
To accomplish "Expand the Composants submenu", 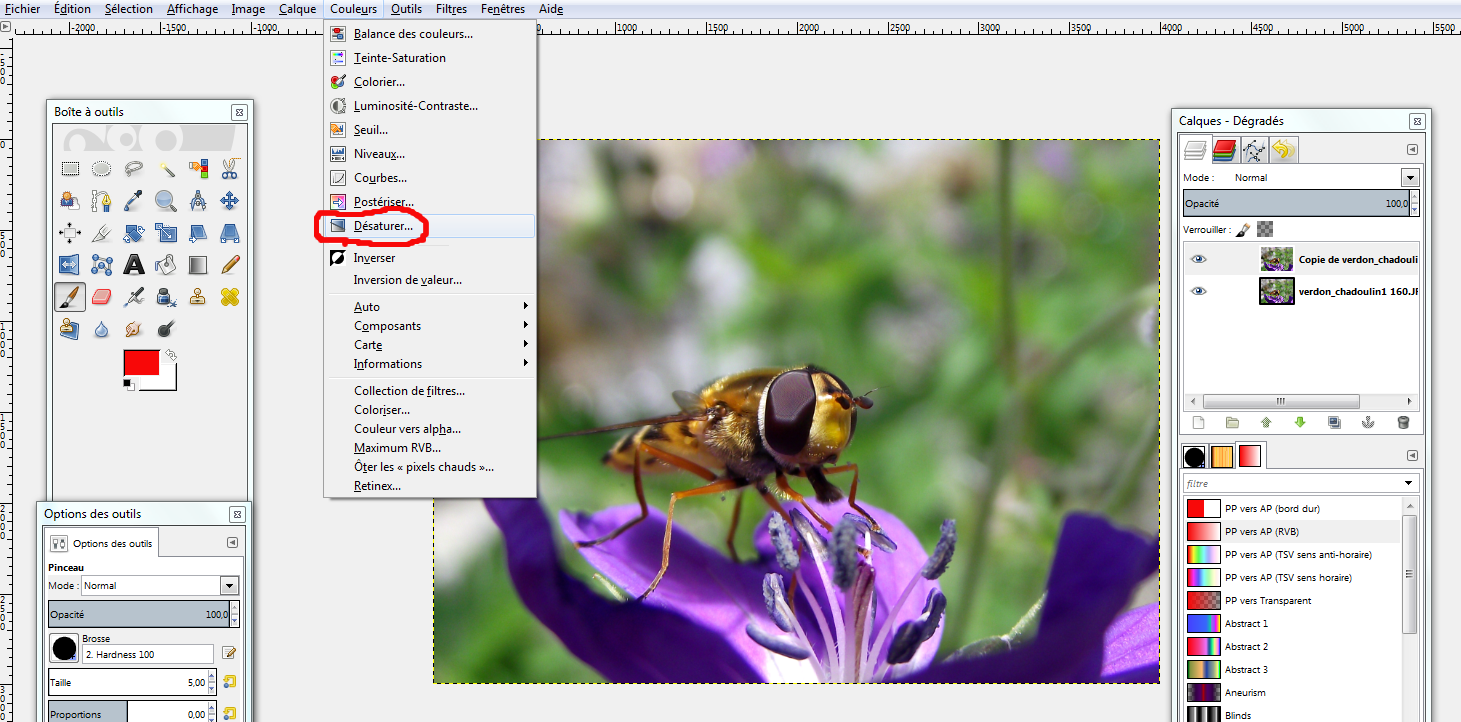I will [430, 326].
